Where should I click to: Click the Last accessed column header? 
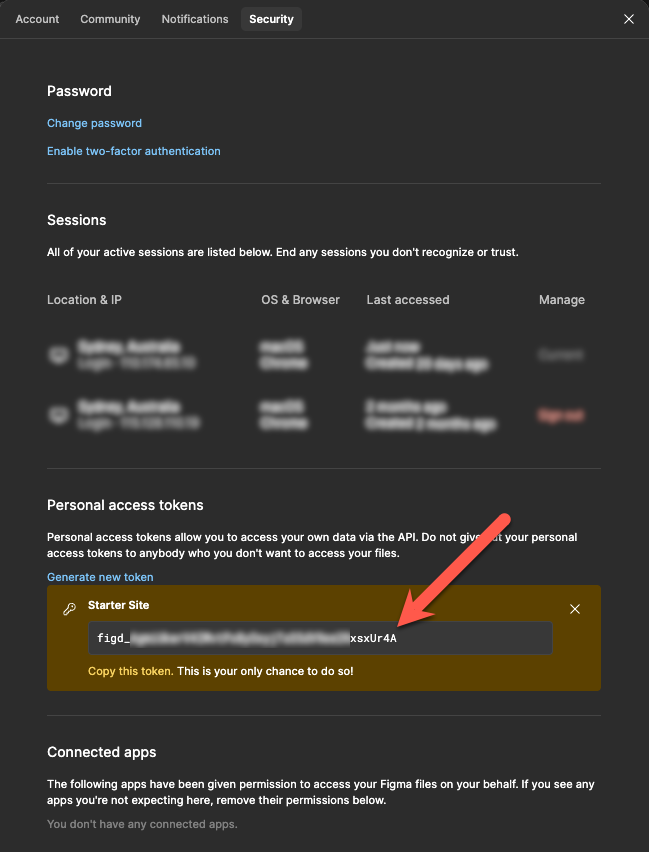pyautogui.click(x=407, y=299)
